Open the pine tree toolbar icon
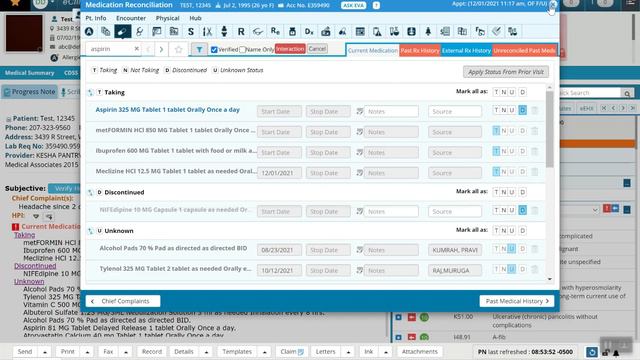 tap(428, 31)
